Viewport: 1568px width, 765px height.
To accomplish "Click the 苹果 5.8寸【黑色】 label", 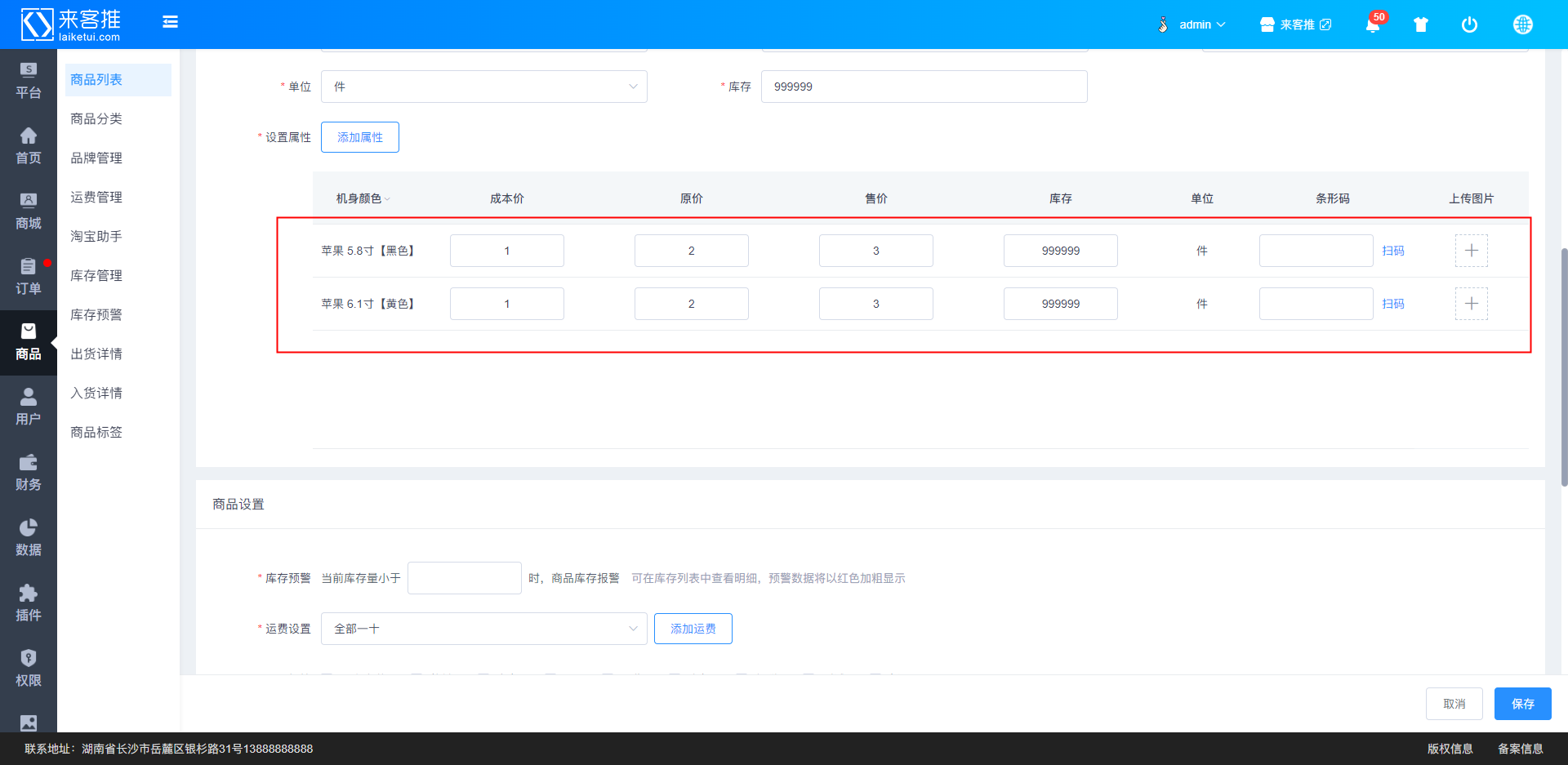I will point(370,251).
